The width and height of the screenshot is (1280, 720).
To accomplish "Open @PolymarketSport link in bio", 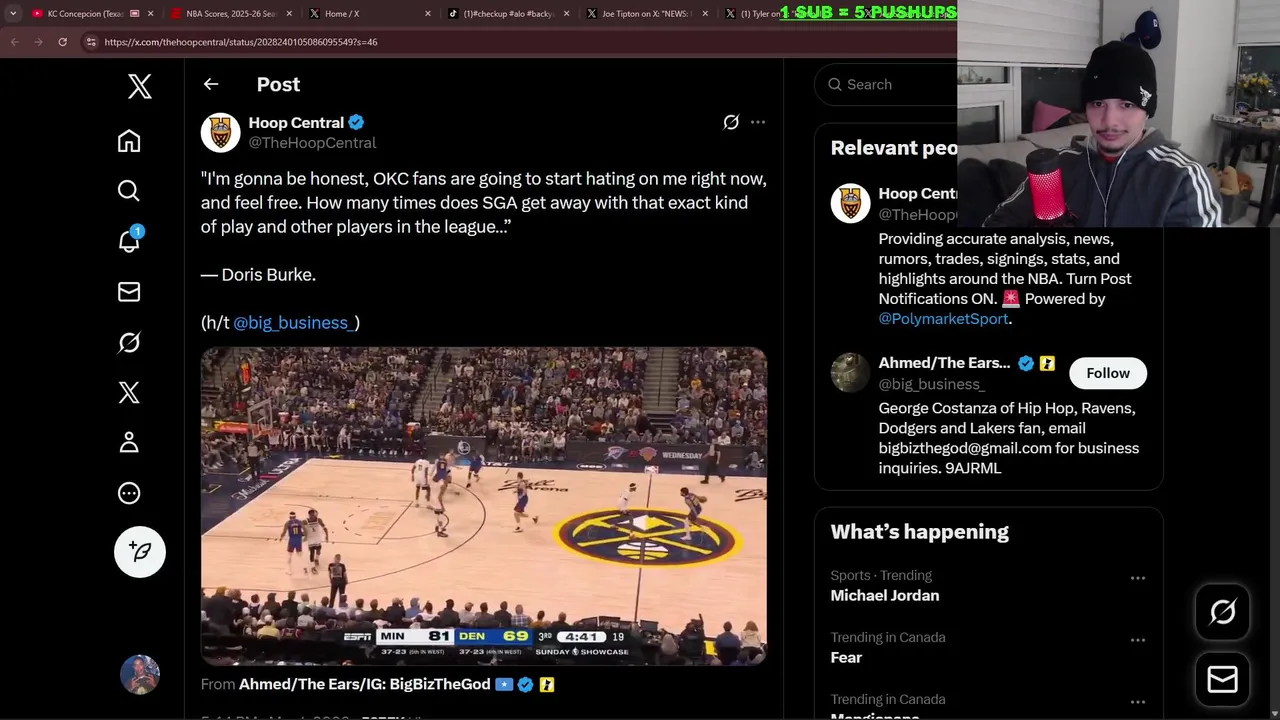I will click(x=943, y=319).
